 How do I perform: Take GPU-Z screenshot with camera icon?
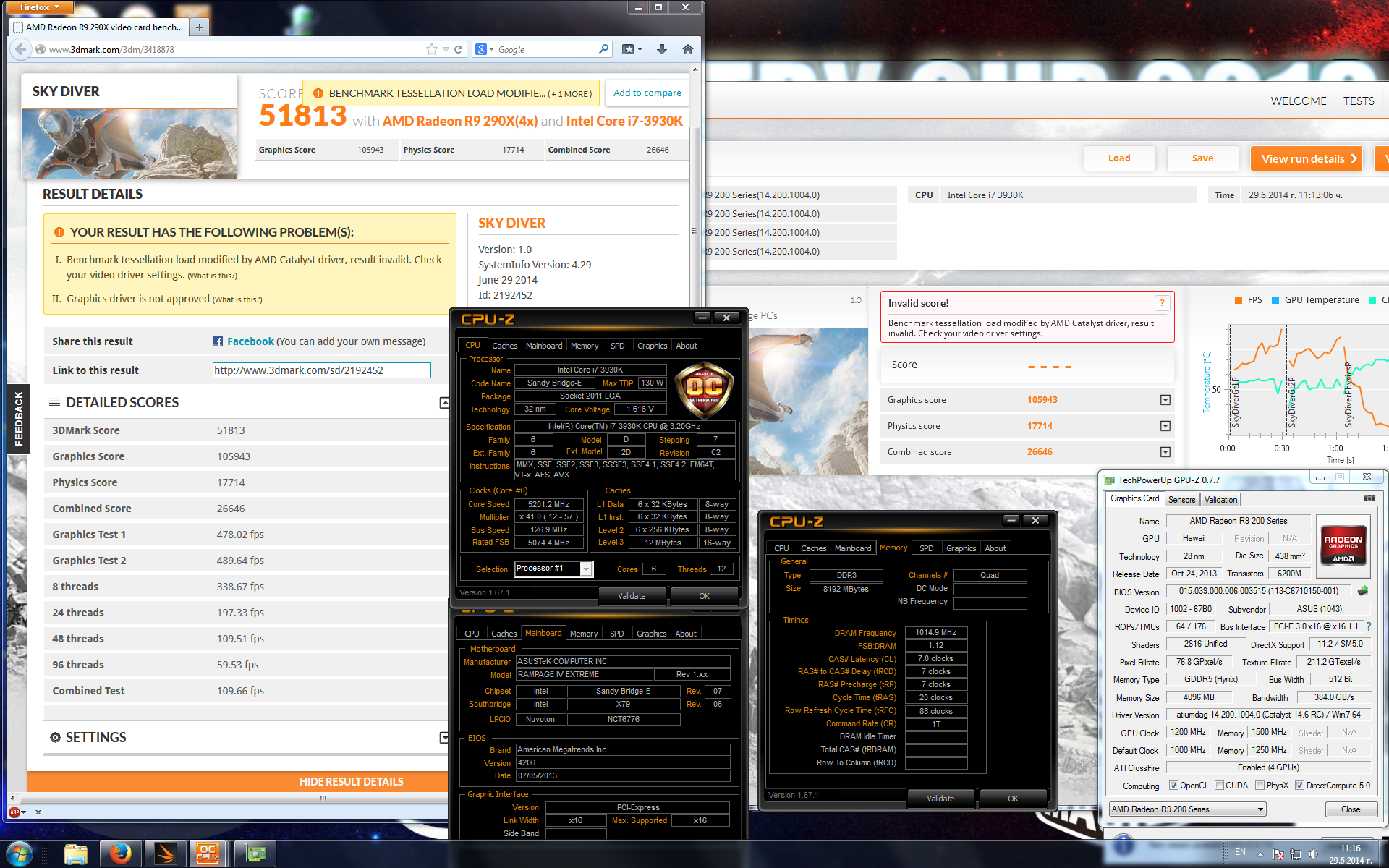tap(1369, 498)
